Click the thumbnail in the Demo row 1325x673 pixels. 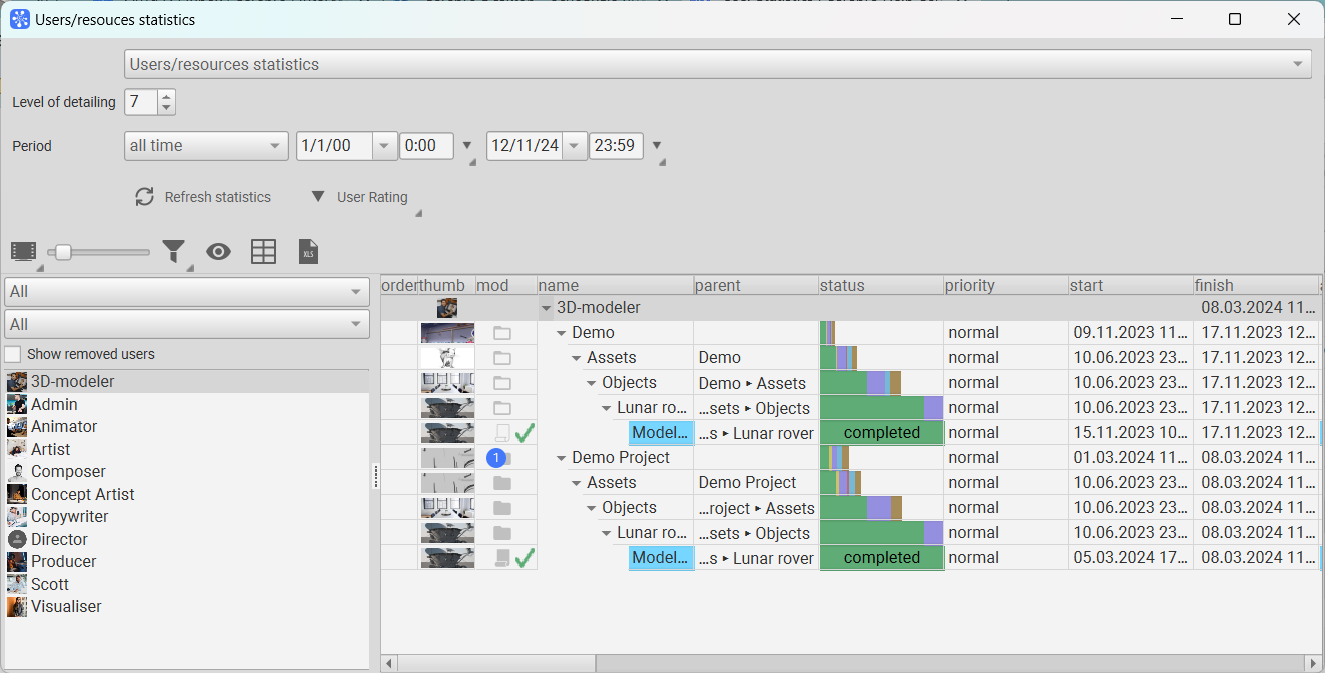tap(447, 333)
